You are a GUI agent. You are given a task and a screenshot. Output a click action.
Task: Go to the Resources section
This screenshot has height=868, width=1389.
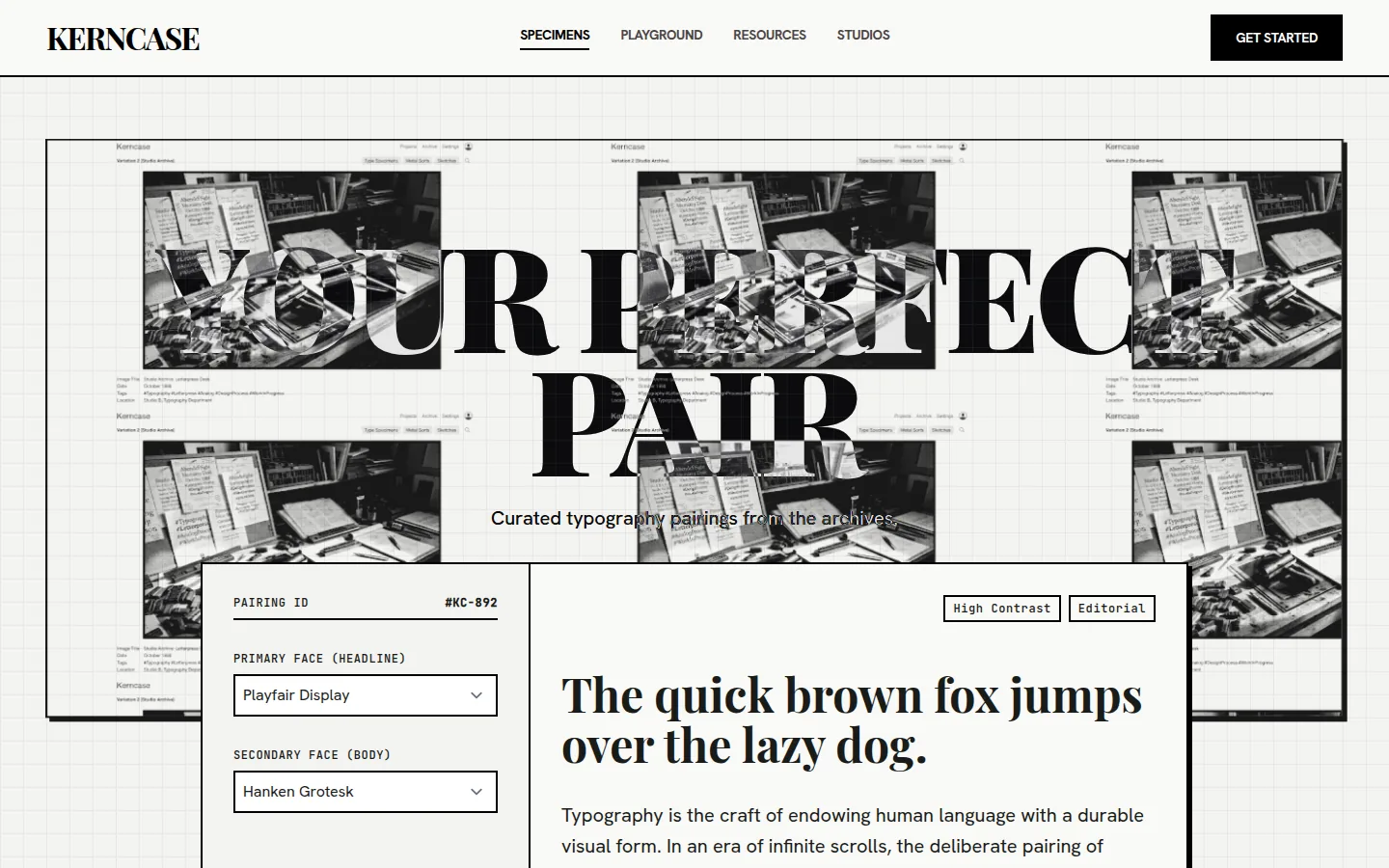770,36
